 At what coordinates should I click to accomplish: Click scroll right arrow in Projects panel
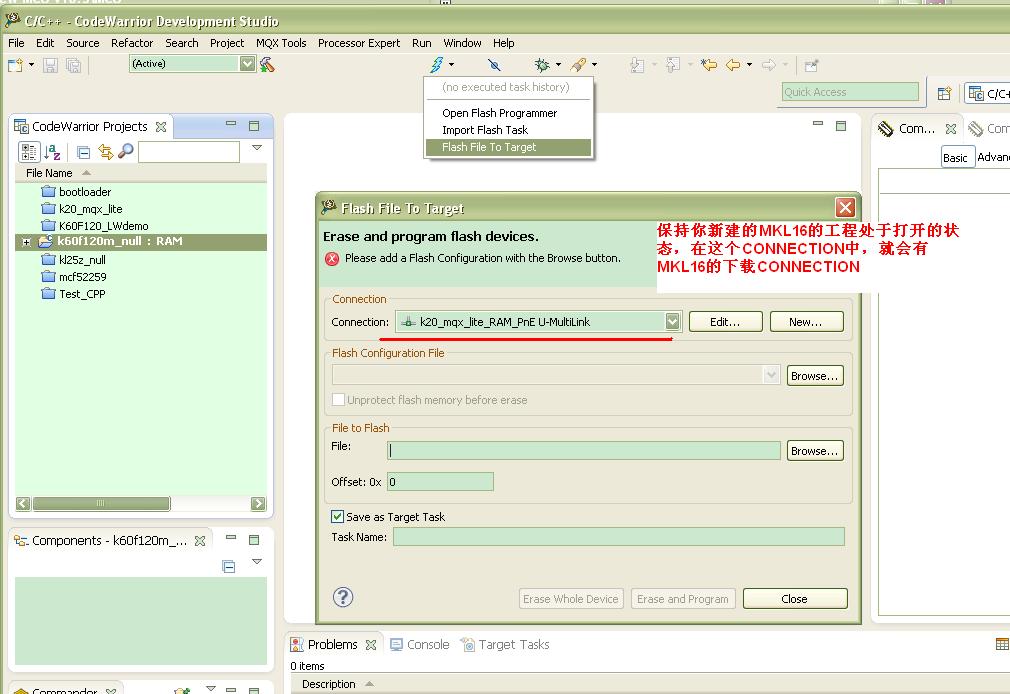(x=258, y=503)
